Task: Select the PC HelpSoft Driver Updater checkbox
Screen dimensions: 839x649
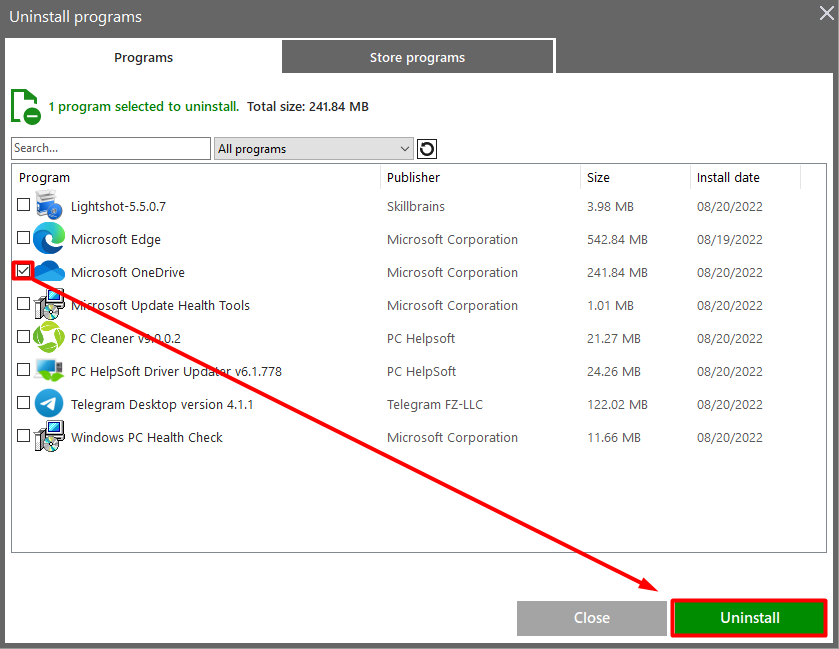Action: pos(23,370)
